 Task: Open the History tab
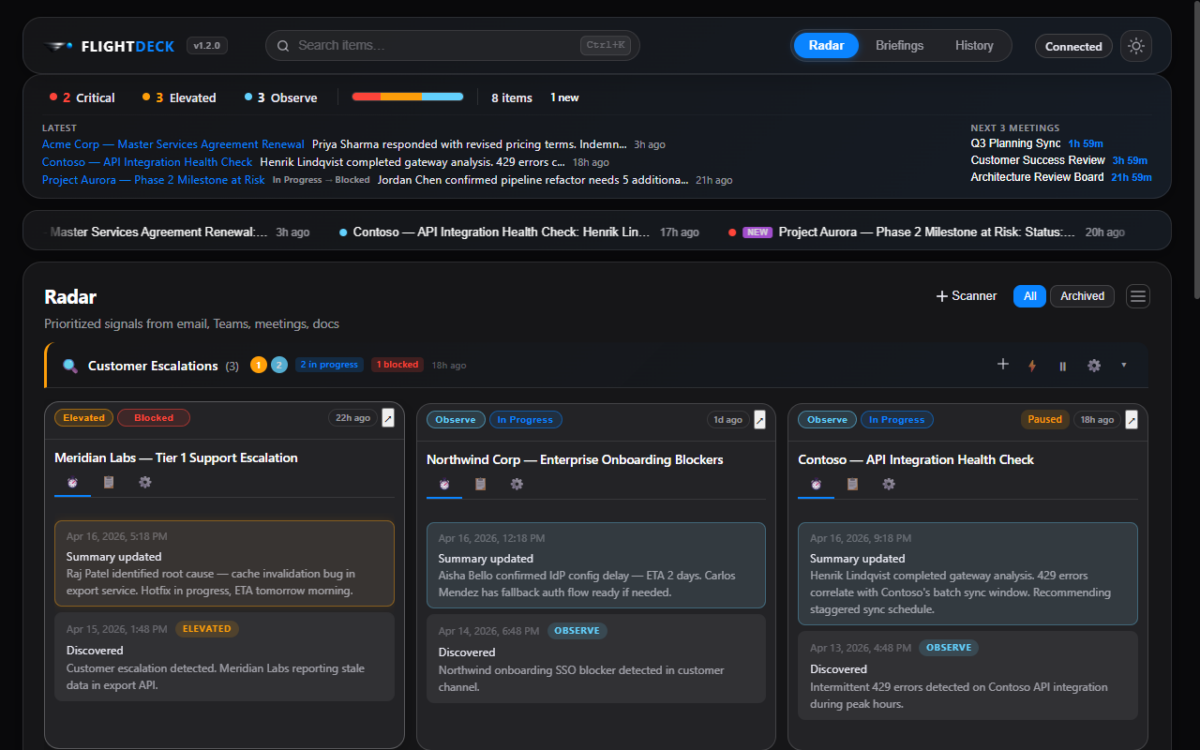tap(974, 46)
